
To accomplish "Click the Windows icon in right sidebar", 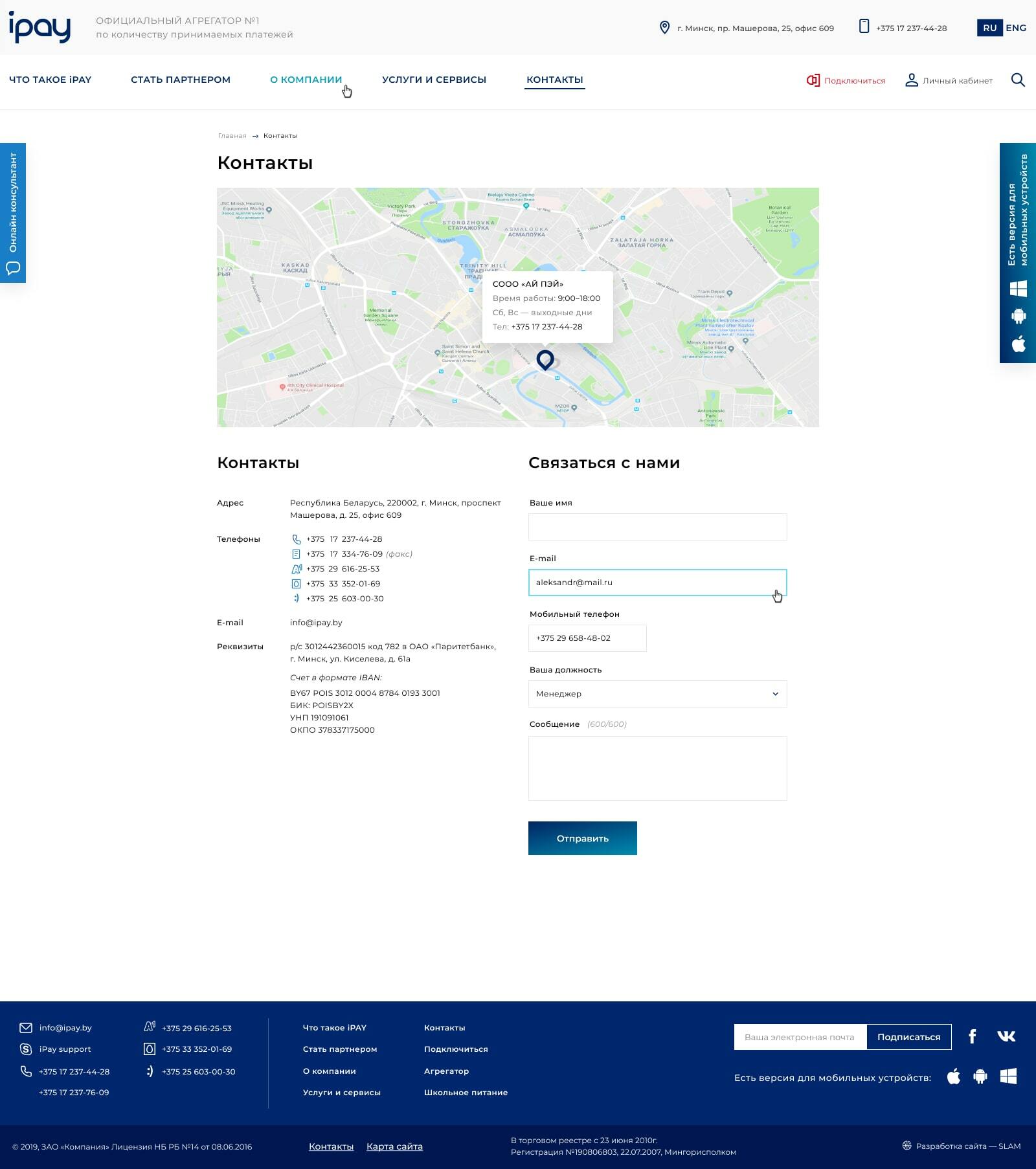I will [1019, 289].
